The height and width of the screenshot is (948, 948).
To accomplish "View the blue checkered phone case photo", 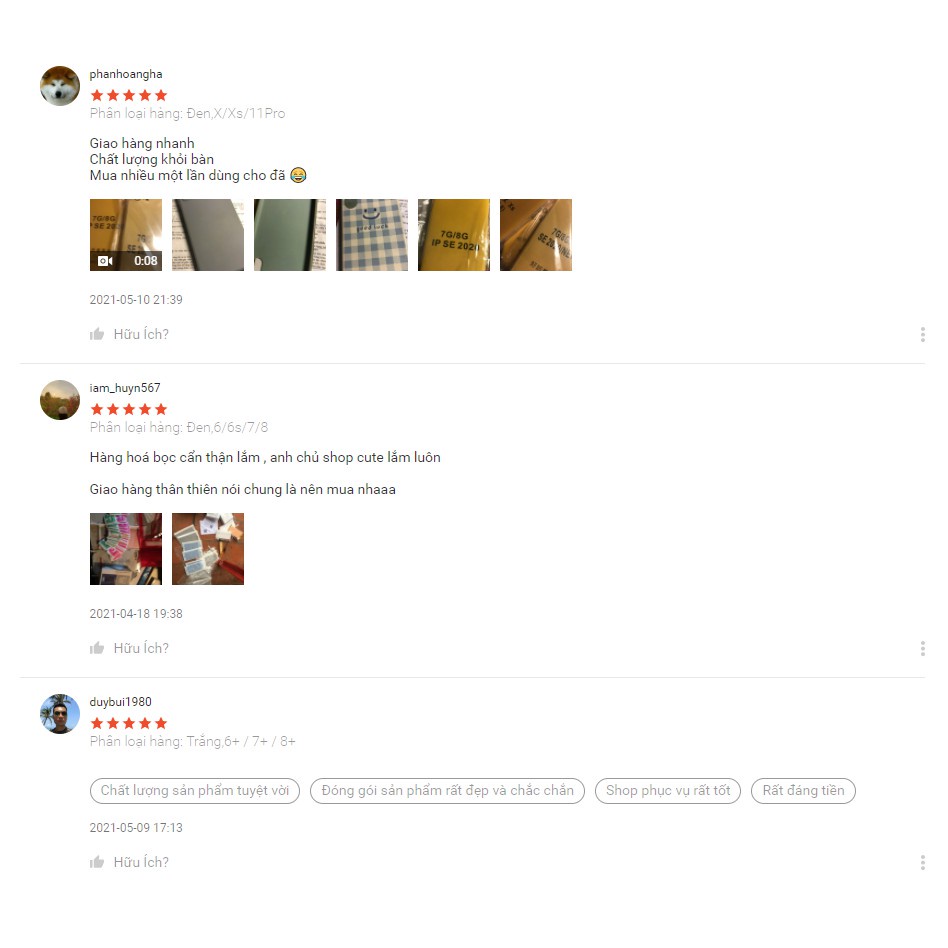I will click(x=372, y=235).
